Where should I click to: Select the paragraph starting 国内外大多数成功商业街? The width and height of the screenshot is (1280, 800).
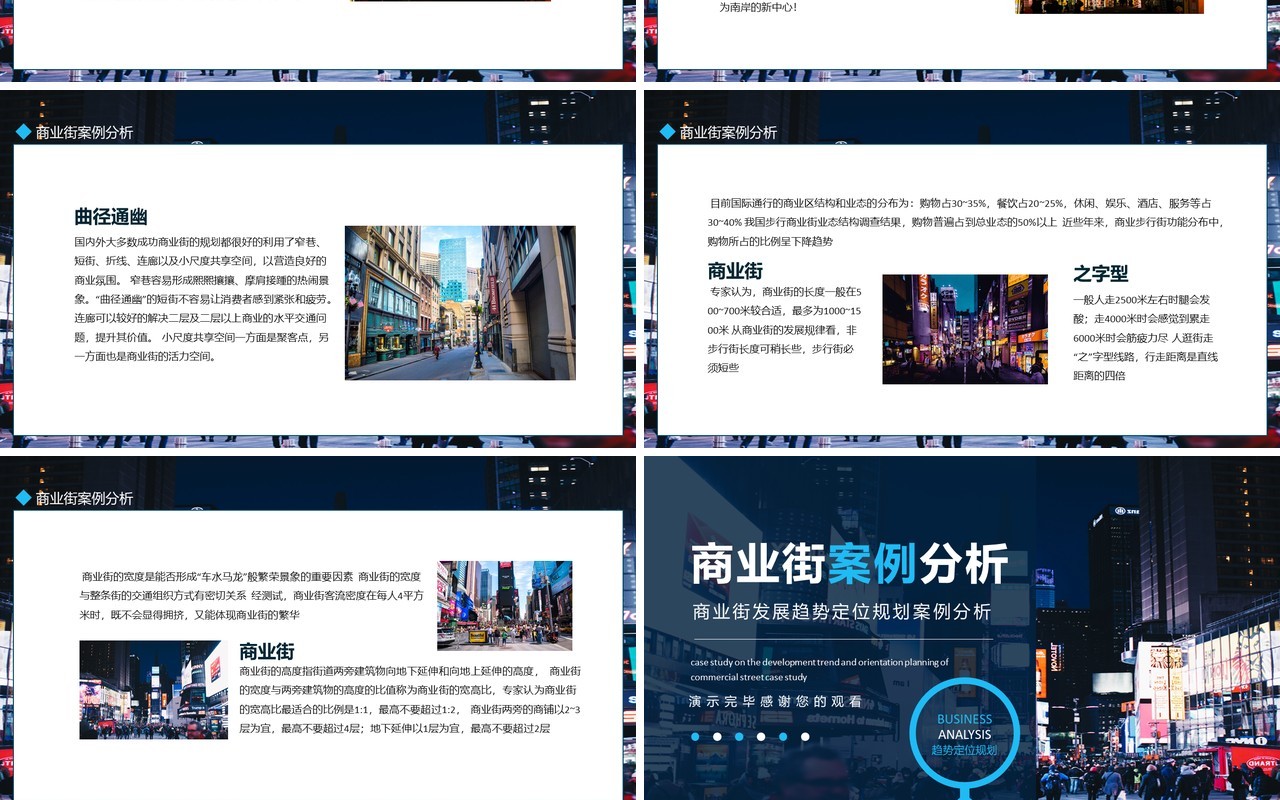pos(203,299)
